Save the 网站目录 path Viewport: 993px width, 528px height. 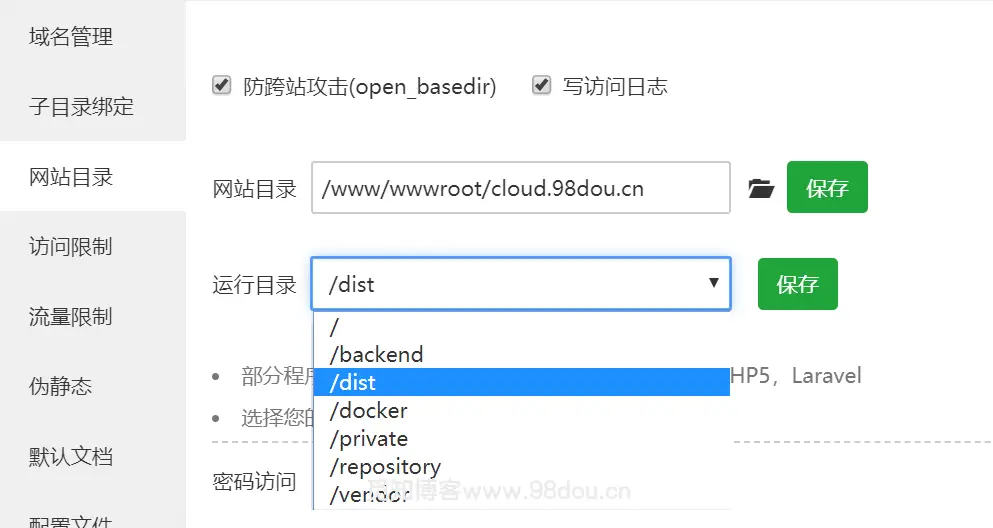827,187
